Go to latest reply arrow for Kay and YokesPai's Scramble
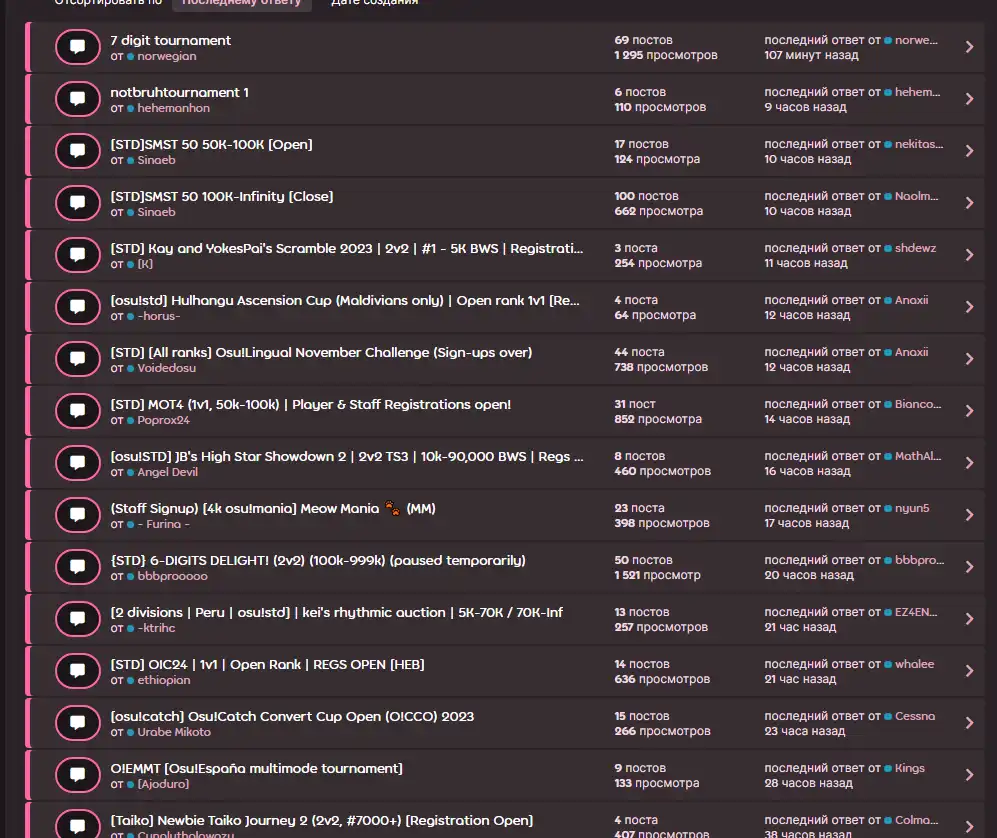The height and width of the screenshot is (838, 997). pos(970,255)
